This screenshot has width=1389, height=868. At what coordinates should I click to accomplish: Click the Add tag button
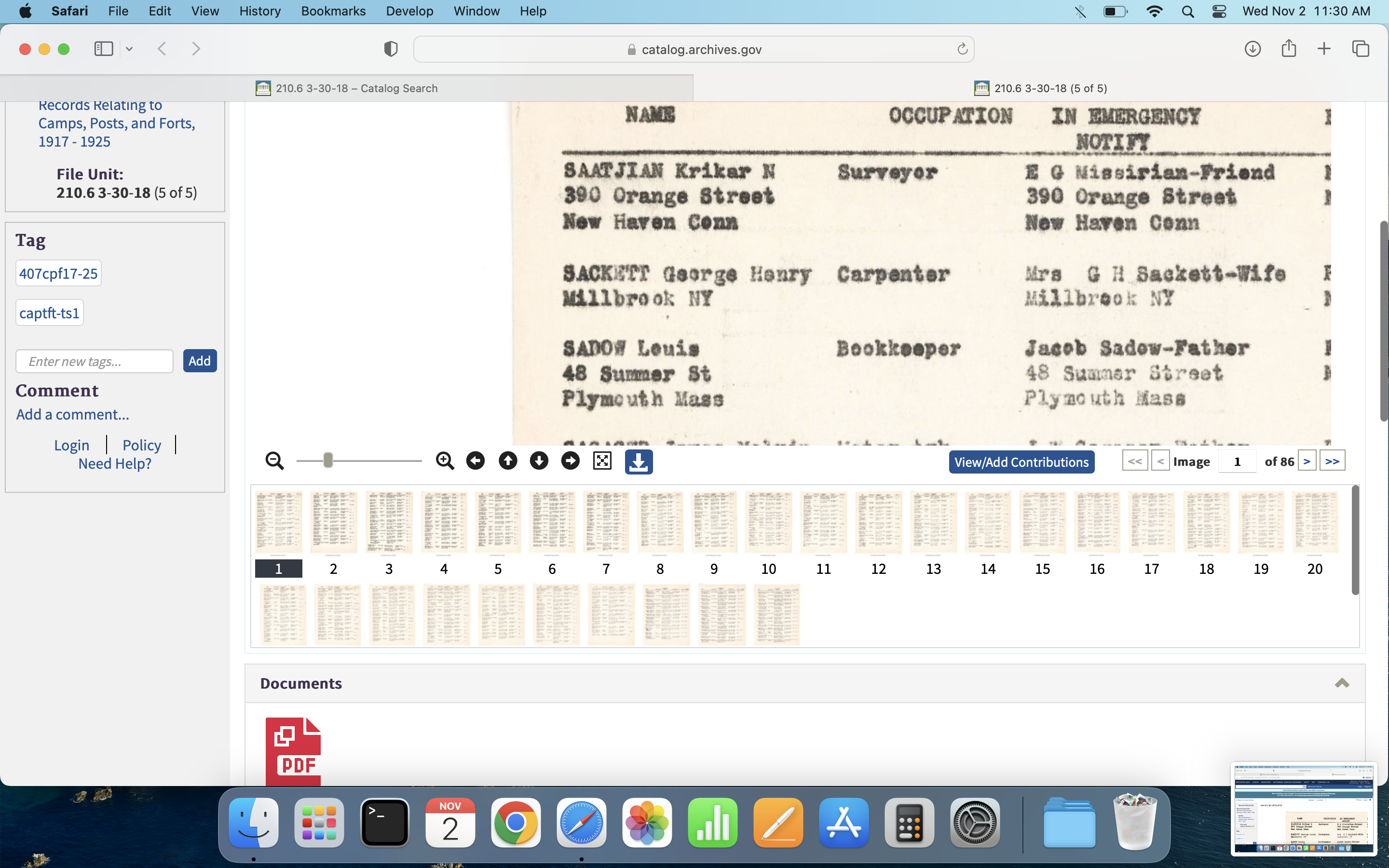199,361
